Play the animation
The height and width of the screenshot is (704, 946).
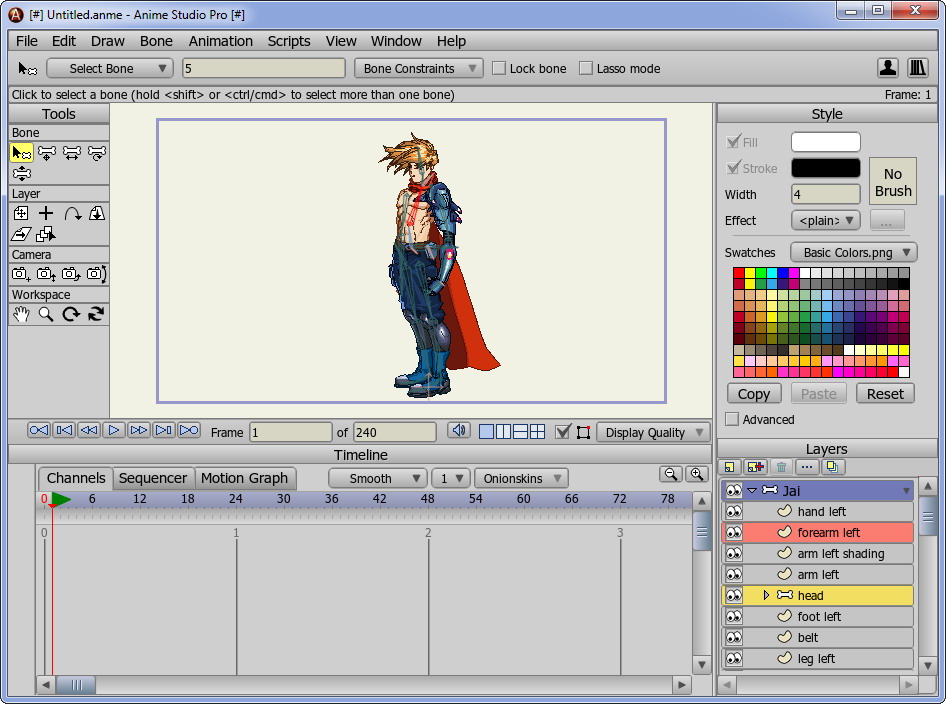(113, 430)
